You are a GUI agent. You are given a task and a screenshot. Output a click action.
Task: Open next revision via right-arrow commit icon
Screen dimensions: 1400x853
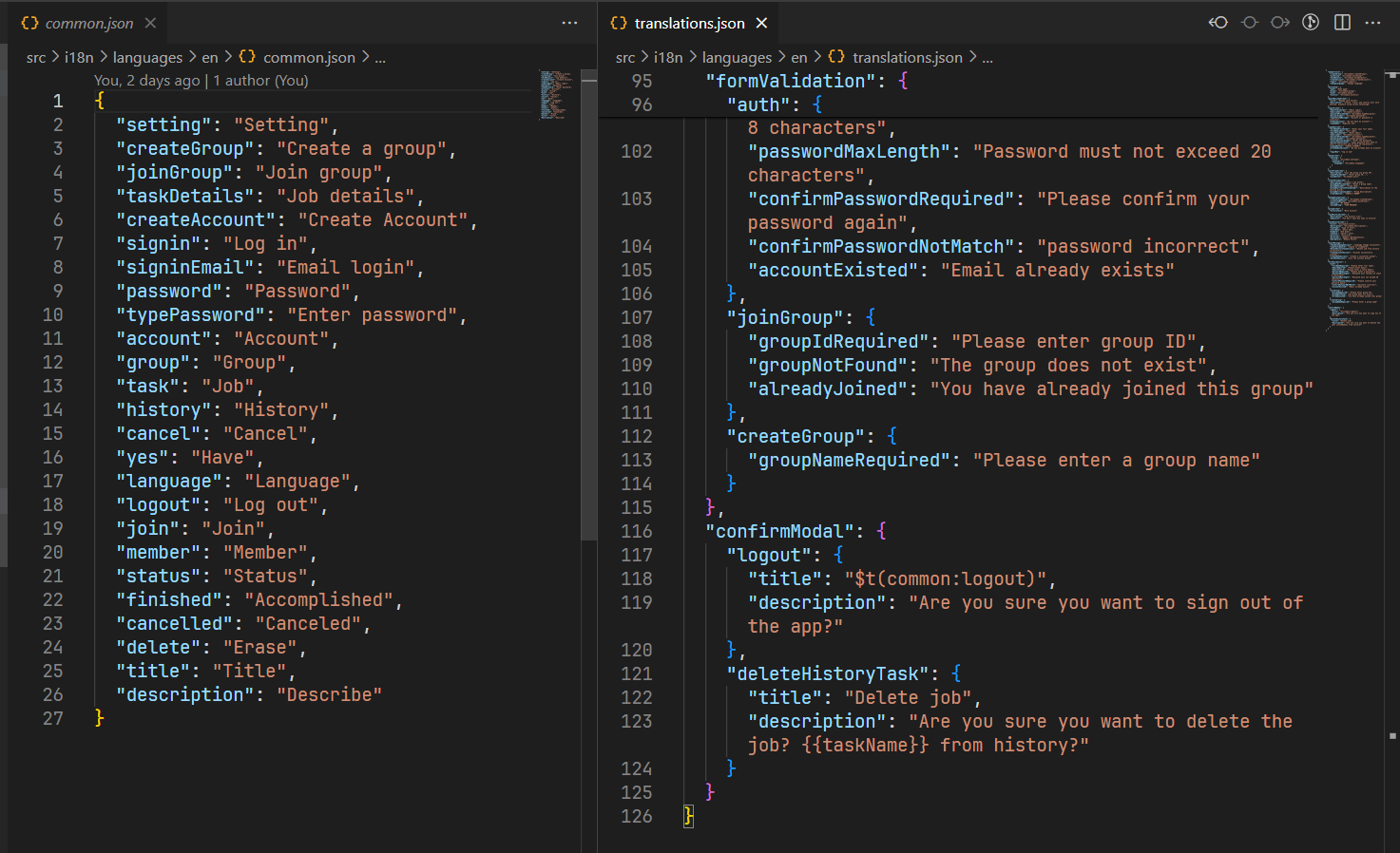[x=1280, y=22]
